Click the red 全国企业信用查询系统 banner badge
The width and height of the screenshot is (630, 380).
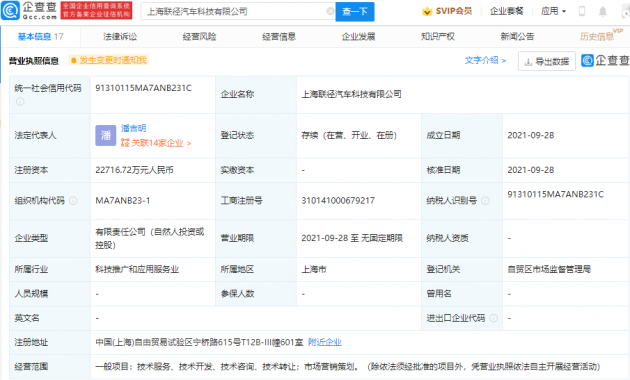pos(96,10)
